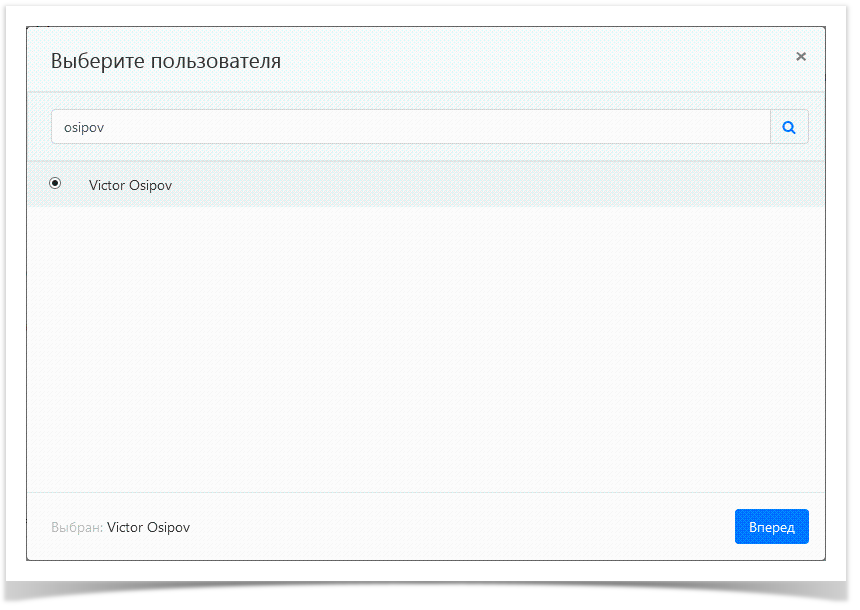Screen dimensions: 860x610
Task: Click the osipov text in the search bar
Action: click(x=84, y=127)
